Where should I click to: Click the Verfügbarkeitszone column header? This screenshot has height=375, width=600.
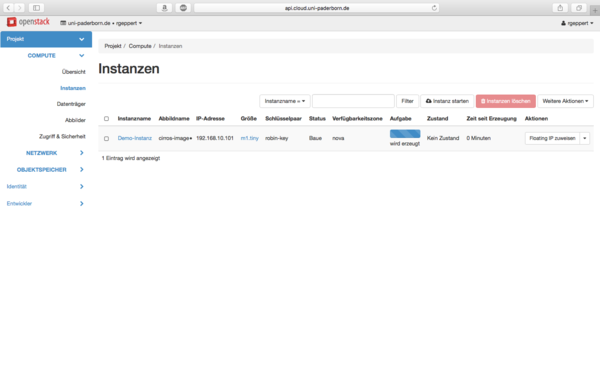pos(357,119)
